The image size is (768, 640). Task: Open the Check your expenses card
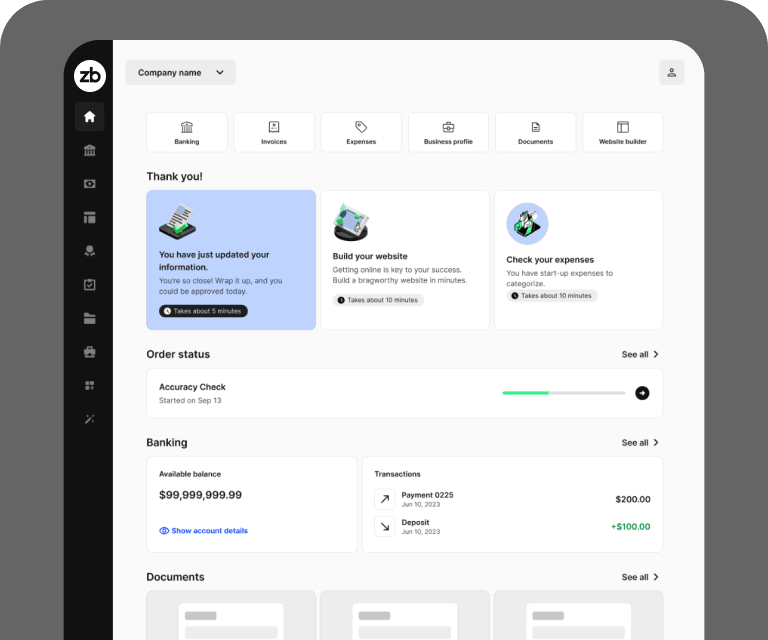pos(578,260)
